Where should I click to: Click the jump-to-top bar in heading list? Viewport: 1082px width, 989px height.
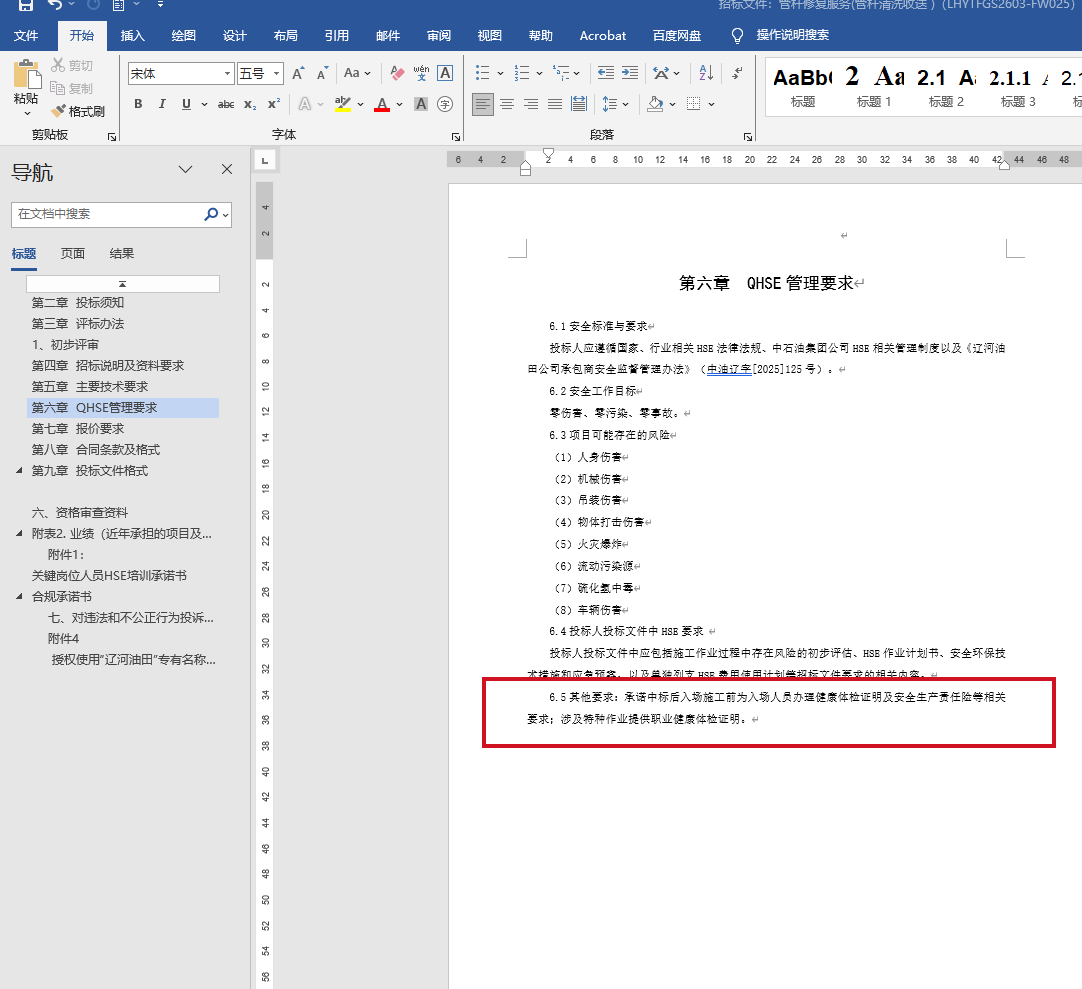tap(123, 284)
